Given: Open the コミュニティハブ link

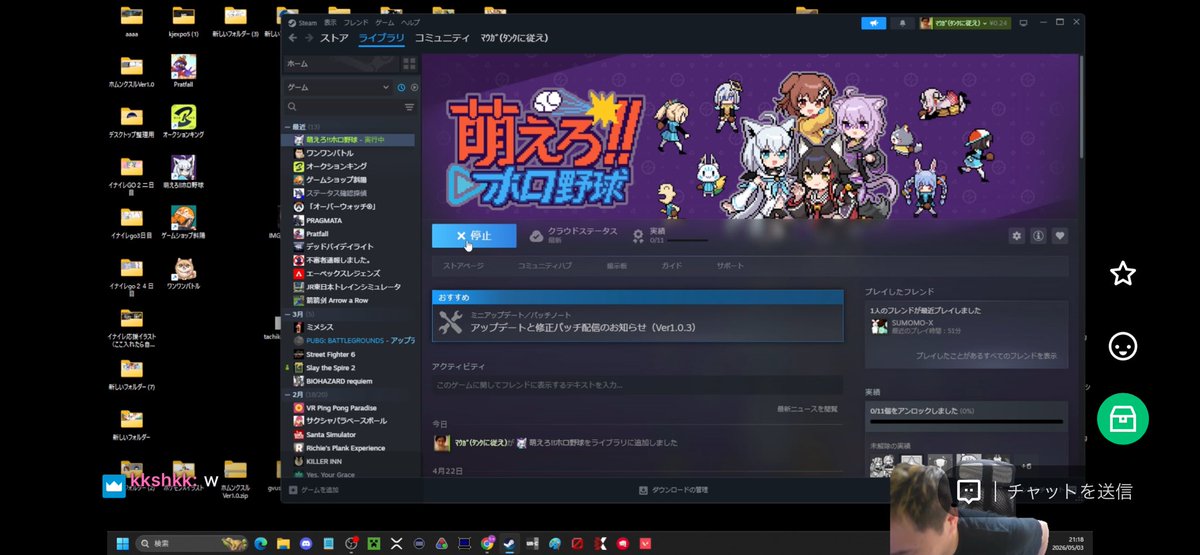Looking at the screenshot, I should 545,266.
